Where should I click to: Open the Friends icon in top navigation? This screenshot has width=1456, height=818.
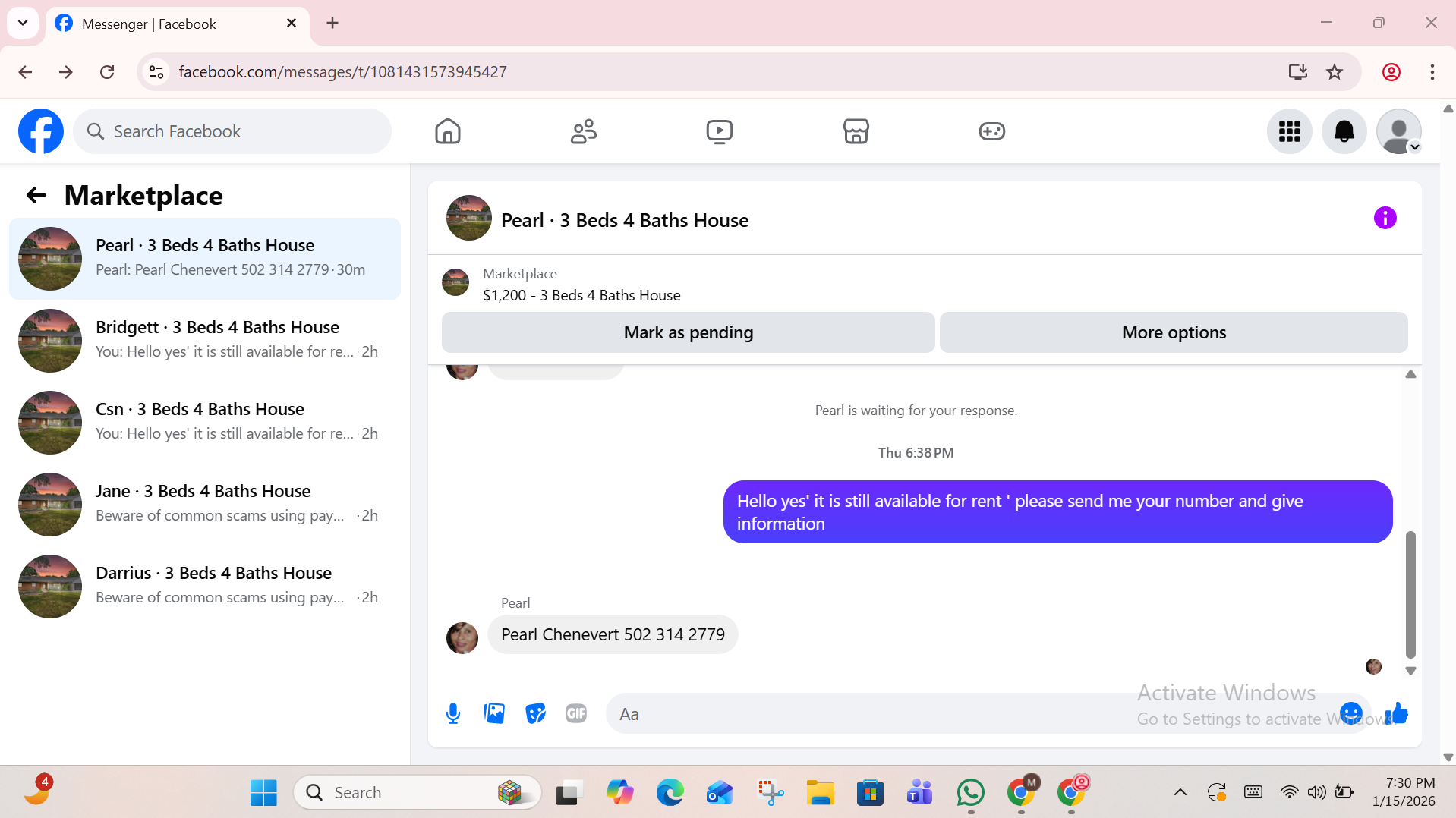tap(584, 131)
